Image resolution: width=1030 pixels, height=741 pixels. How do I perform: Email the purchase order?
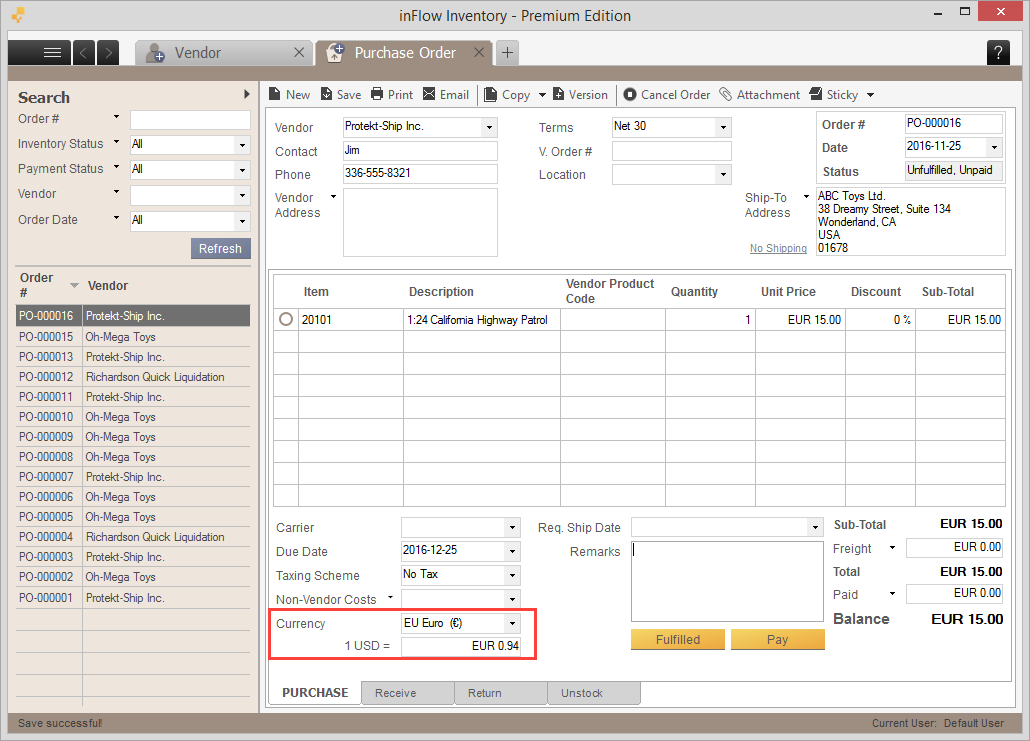pyautogui.click(x=445, y=95)
